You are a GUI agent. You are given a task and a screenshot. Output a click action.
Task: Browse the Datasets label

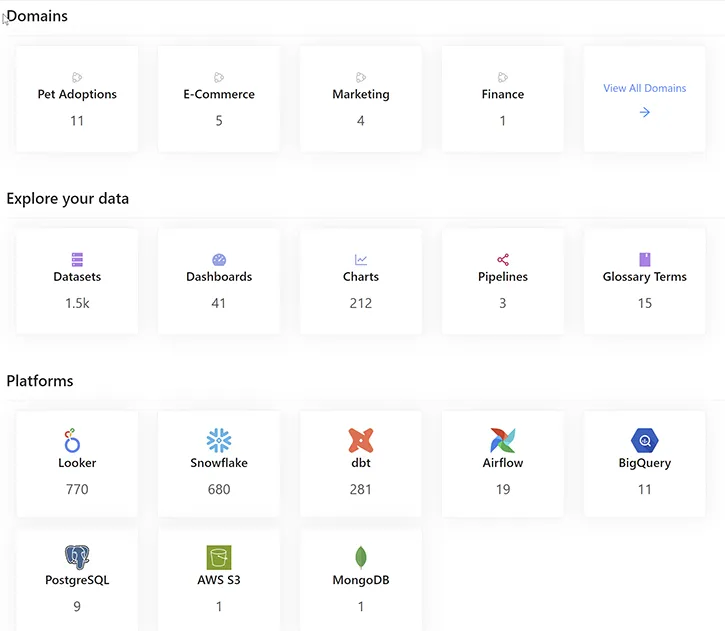[77, 276]
